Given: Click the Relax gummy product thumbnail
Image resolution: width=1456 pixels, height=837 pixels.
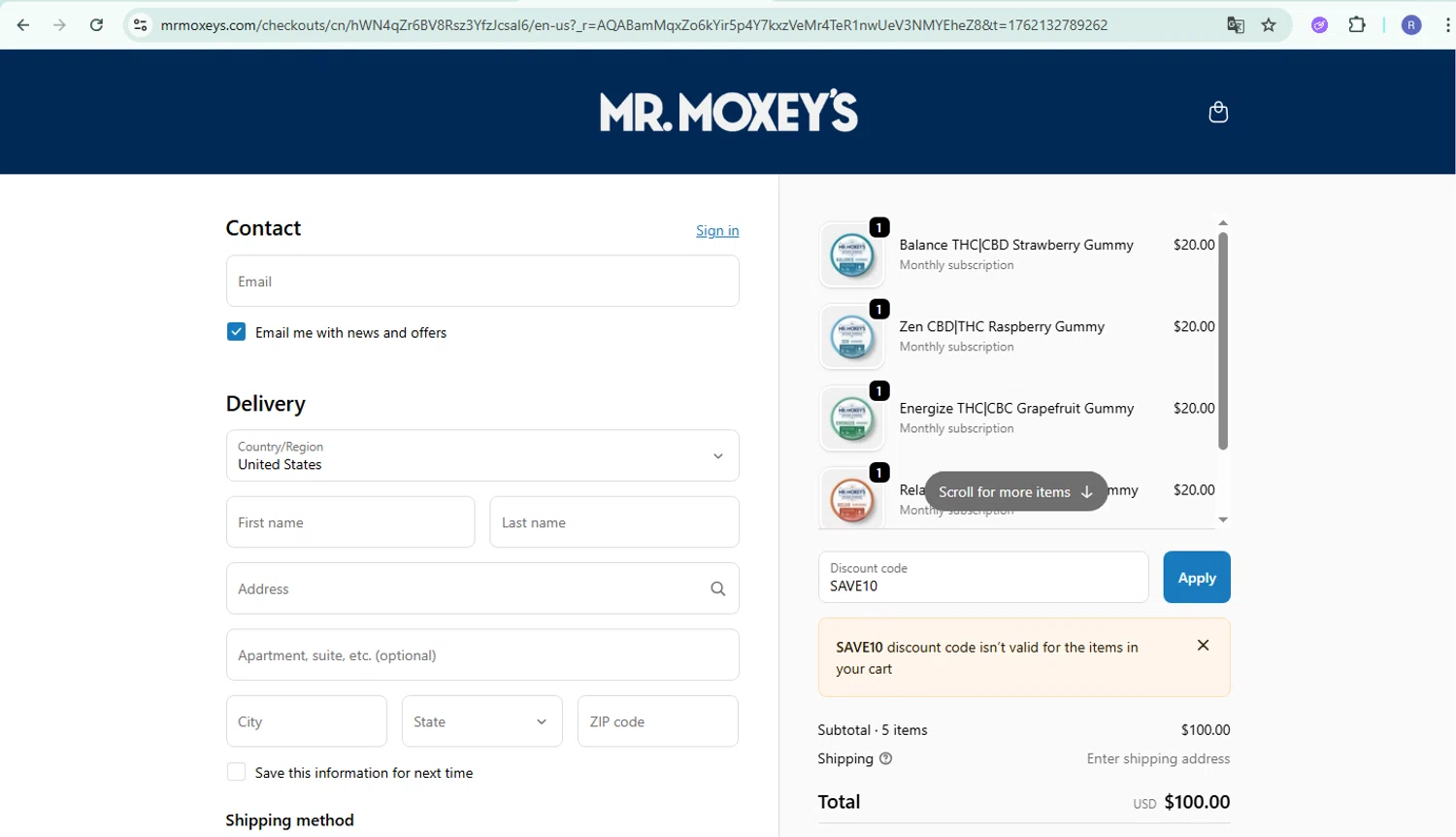Looking at the screenshot, I should pos(851,499).
